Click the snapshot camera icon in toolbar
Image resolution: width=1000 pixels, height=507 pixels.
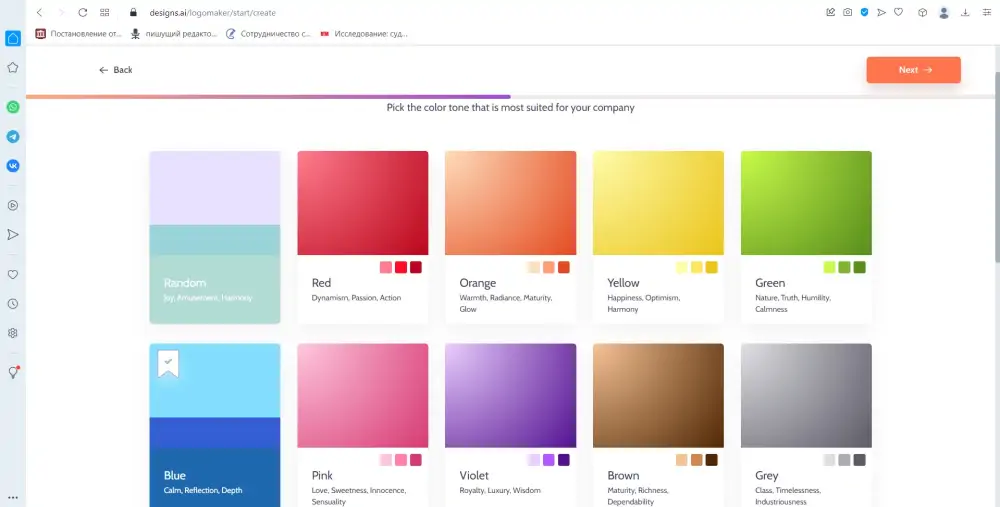pos(847,13)
